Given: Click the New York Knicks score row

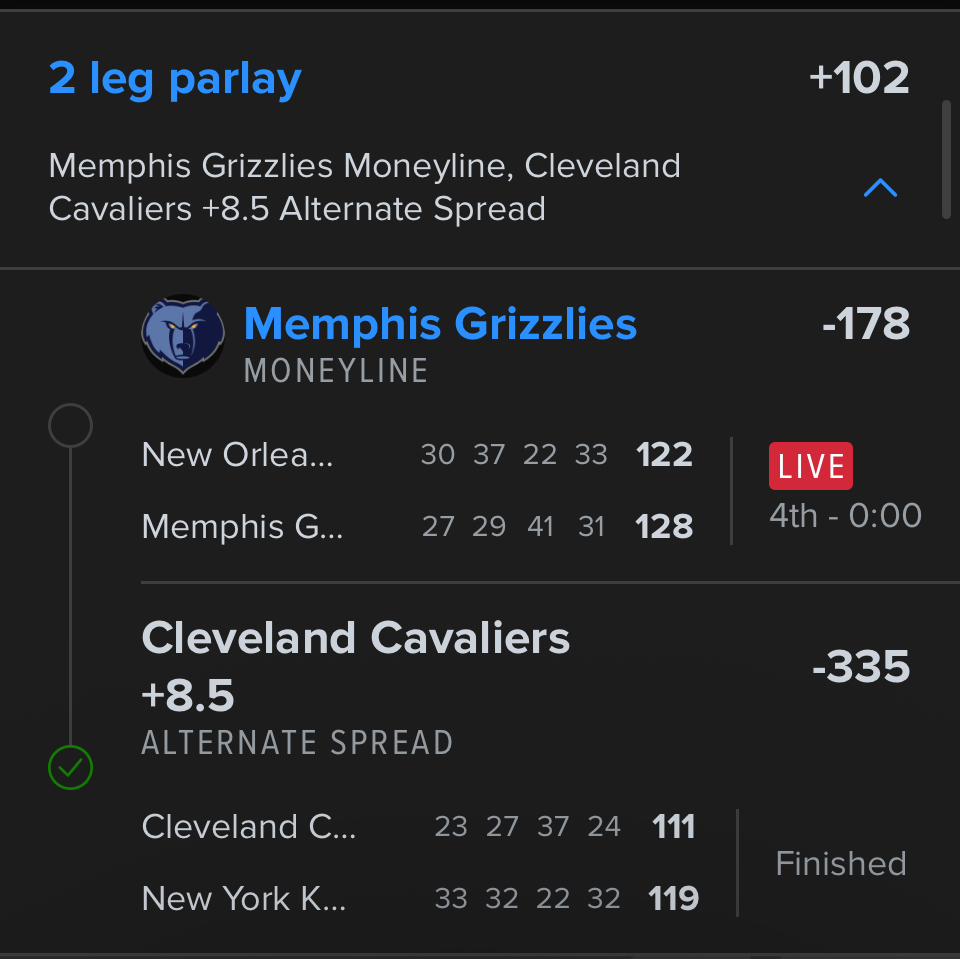Looking at the screenshot, I should pos(420,899).
